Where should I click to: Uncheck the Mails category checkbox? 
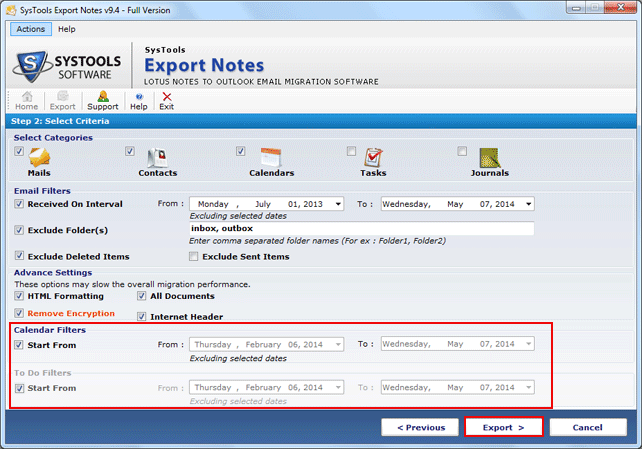point(19,151)
